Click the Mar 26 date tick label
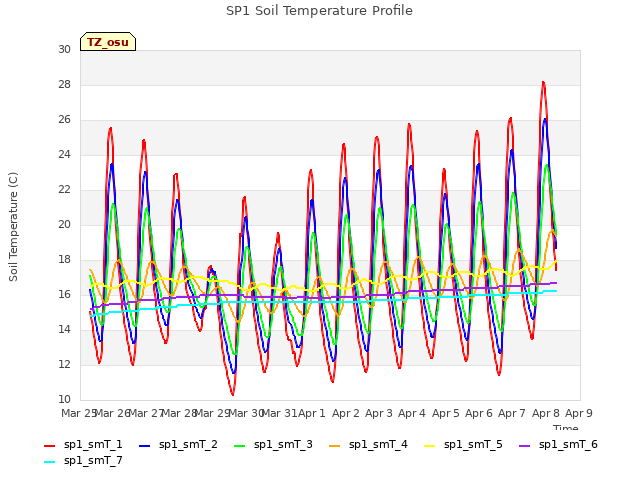 [x=113, y=413]
